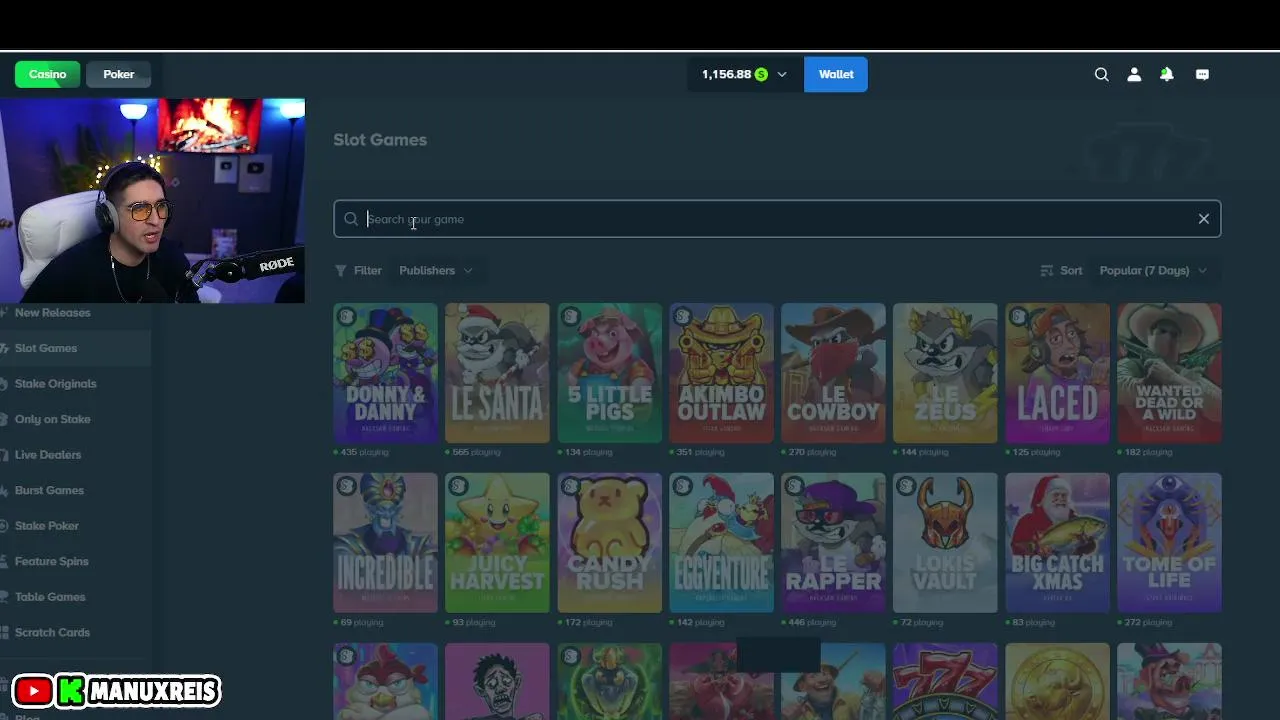Image resolution: width=1280 pixels, height=720 pixels.
Task: Switch to the Casino tab
Action: (x=47, y=74)
